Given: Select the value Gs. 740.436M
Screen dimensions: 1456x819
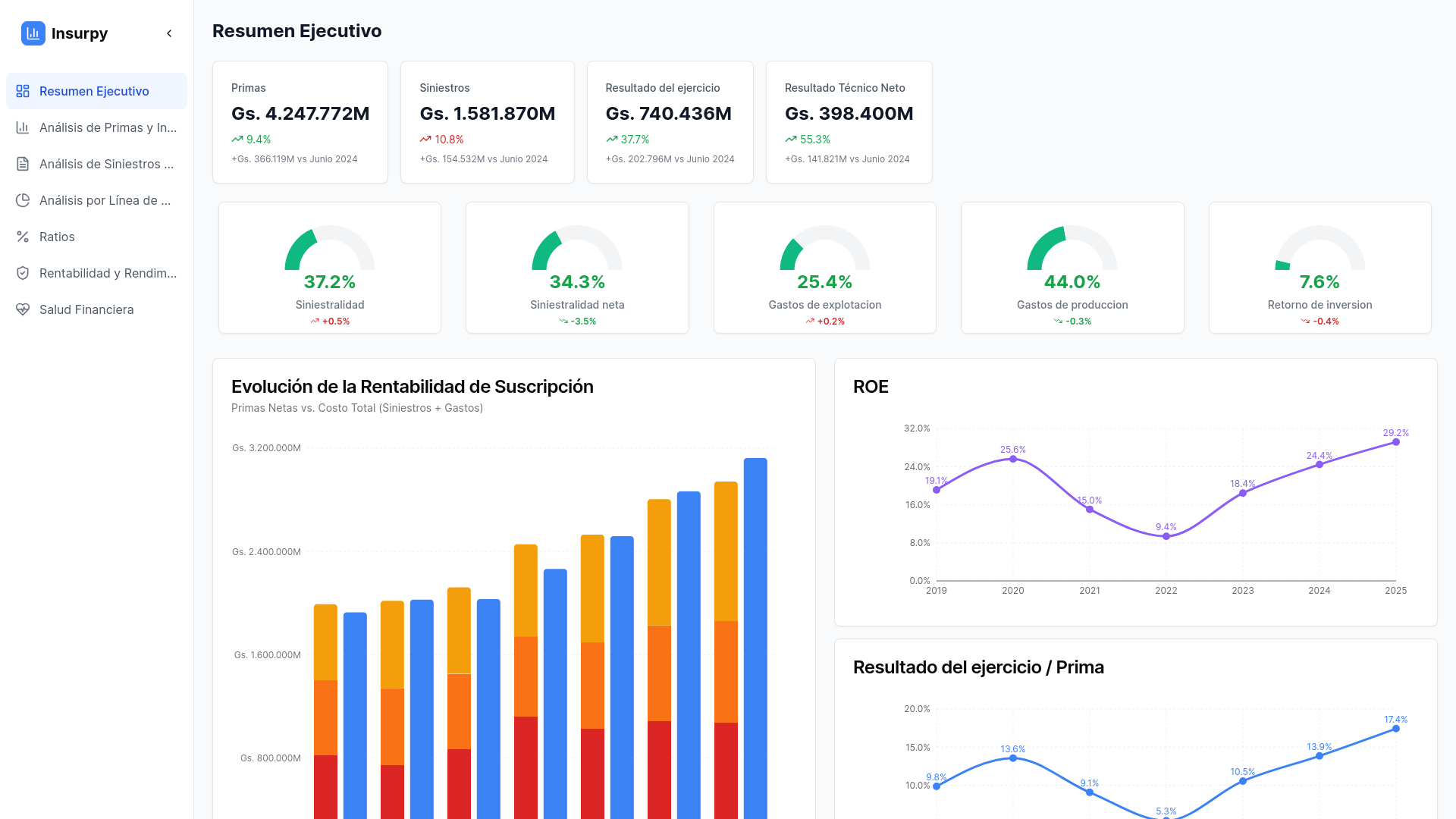Looking at the screenshot, I should [x=668, y=114].
